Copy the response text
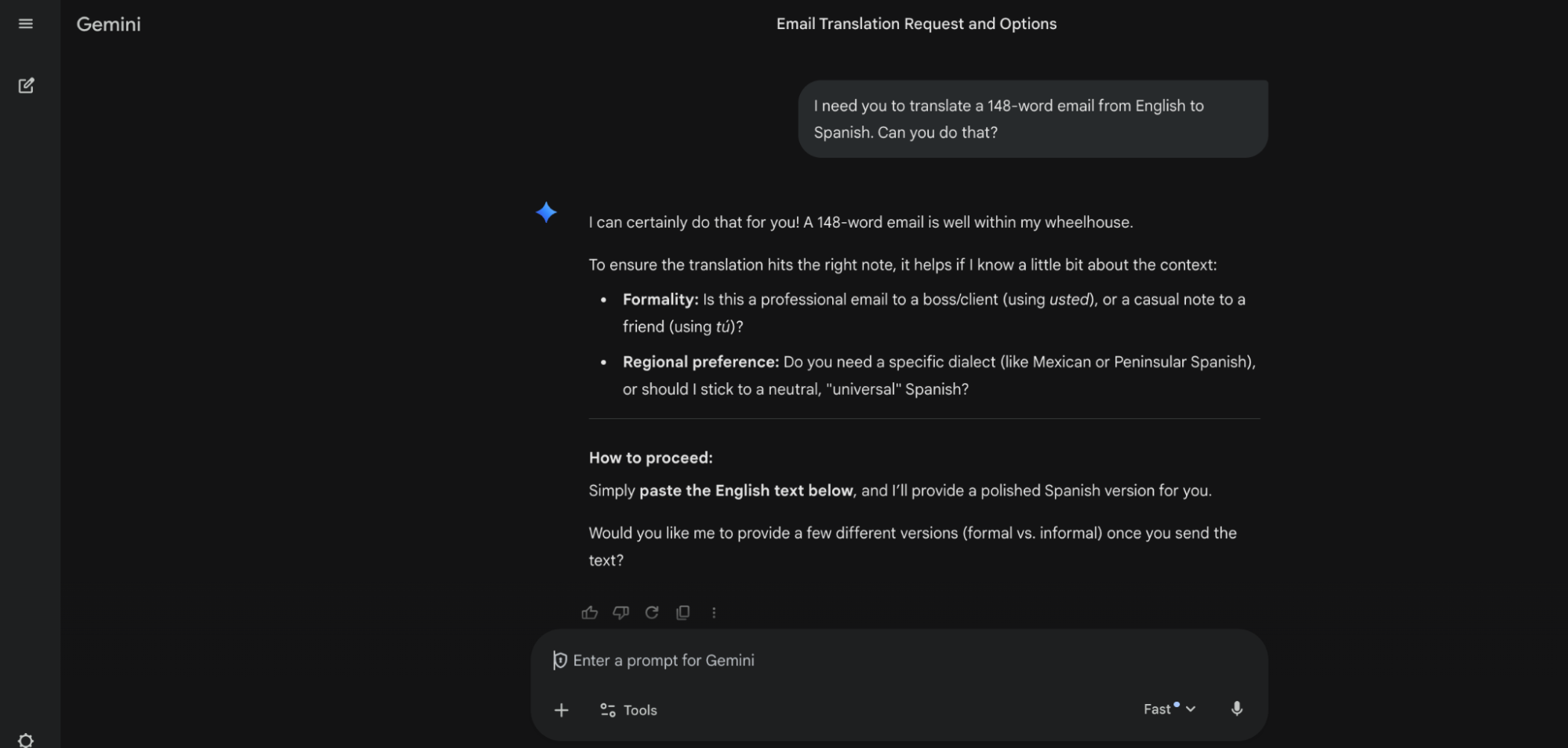This screenshot has width=1568, height=748. tap(682, 612)
